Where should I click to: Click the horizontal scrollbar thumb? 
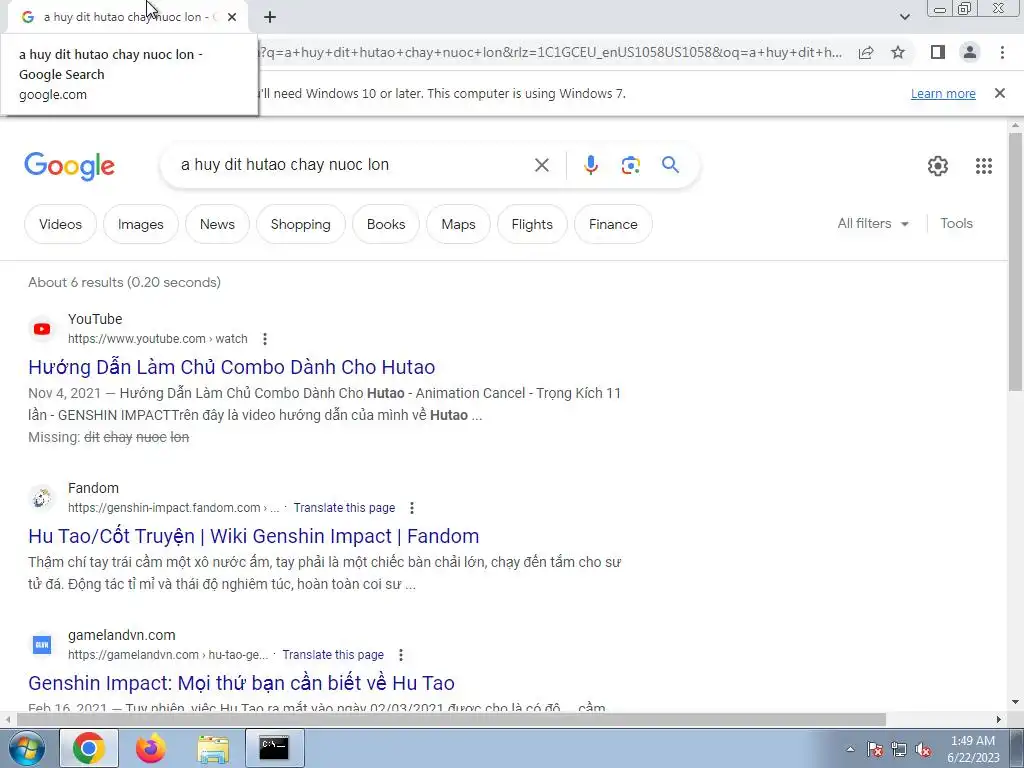click(x=451, y=720)
